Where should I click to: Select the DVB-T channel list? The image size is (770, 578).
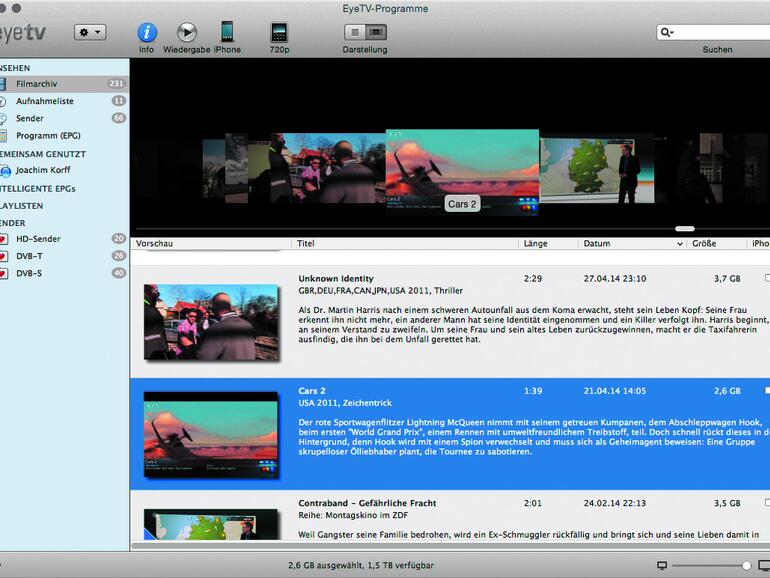coord(65,256)
